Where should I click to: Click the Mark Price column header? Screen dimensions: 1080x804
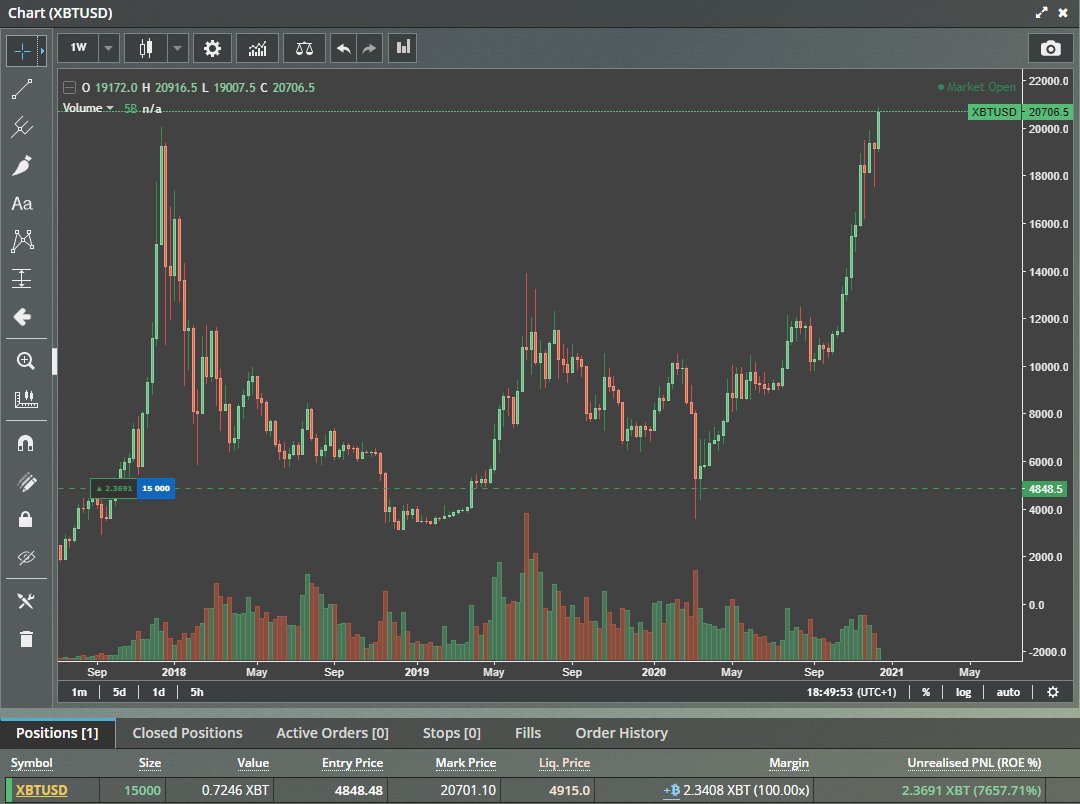tap(466, 763)
